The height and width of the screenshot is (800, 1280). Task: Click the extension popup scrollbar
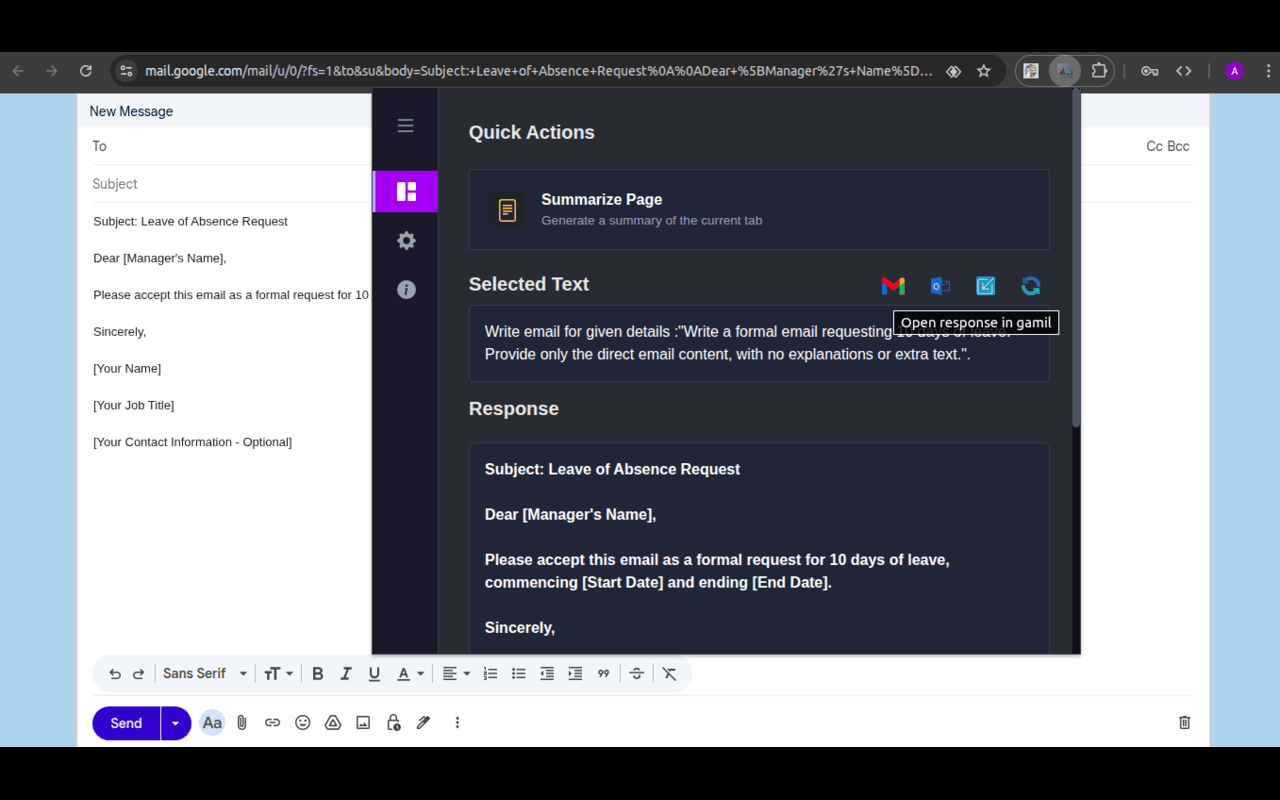coord(1076,260)
